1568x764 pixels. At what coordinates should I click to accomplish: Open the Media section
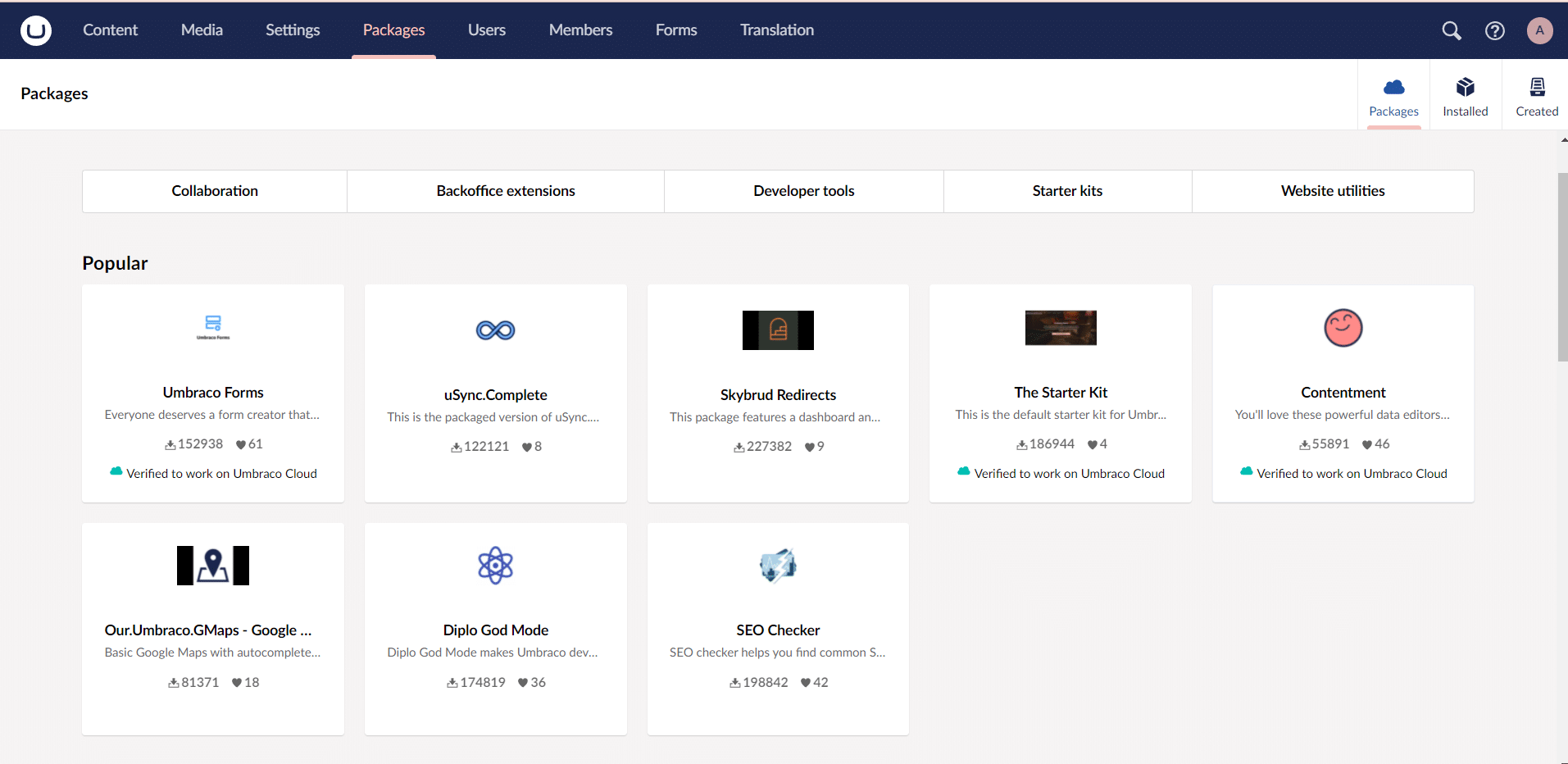pos(202,30)
